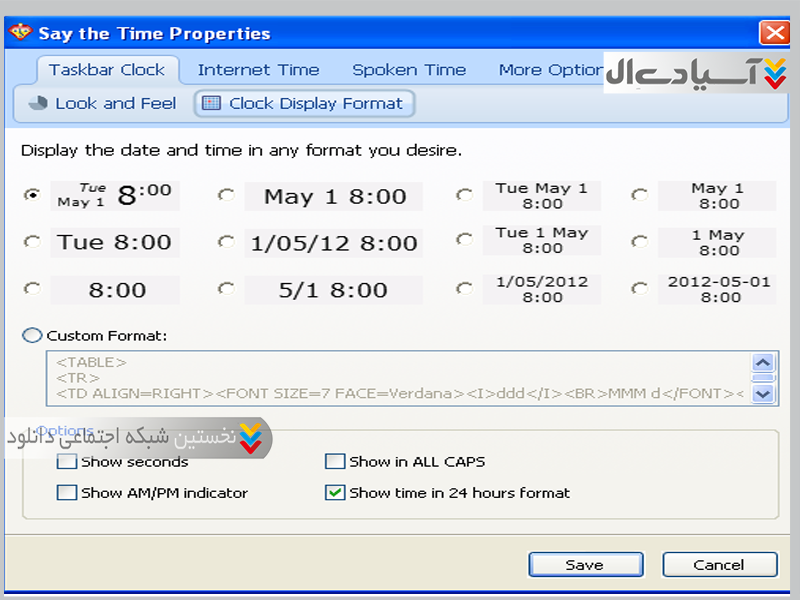This screenshot has height=600, width=800.
Task: Pick the '1/05/12 8:00' format radio button
Action: 226,242
